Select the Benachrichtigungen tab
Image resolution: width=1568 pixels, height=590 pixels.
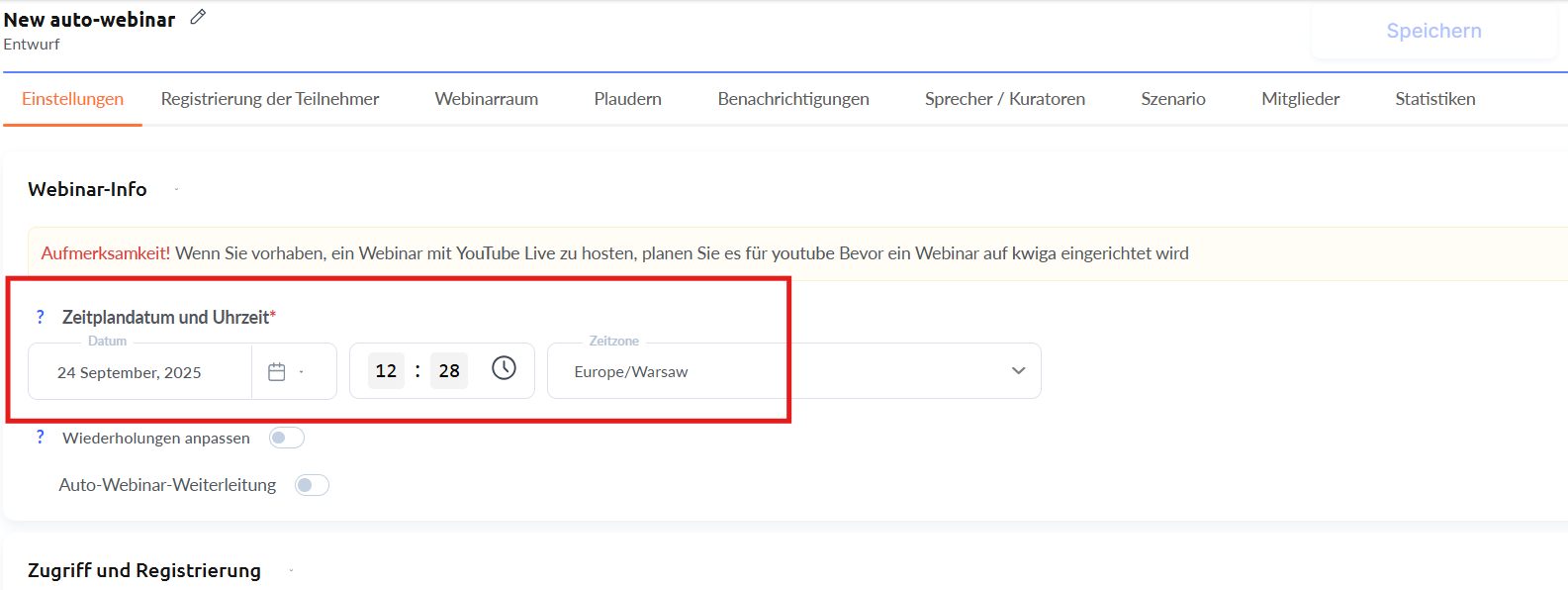point(793,99)
